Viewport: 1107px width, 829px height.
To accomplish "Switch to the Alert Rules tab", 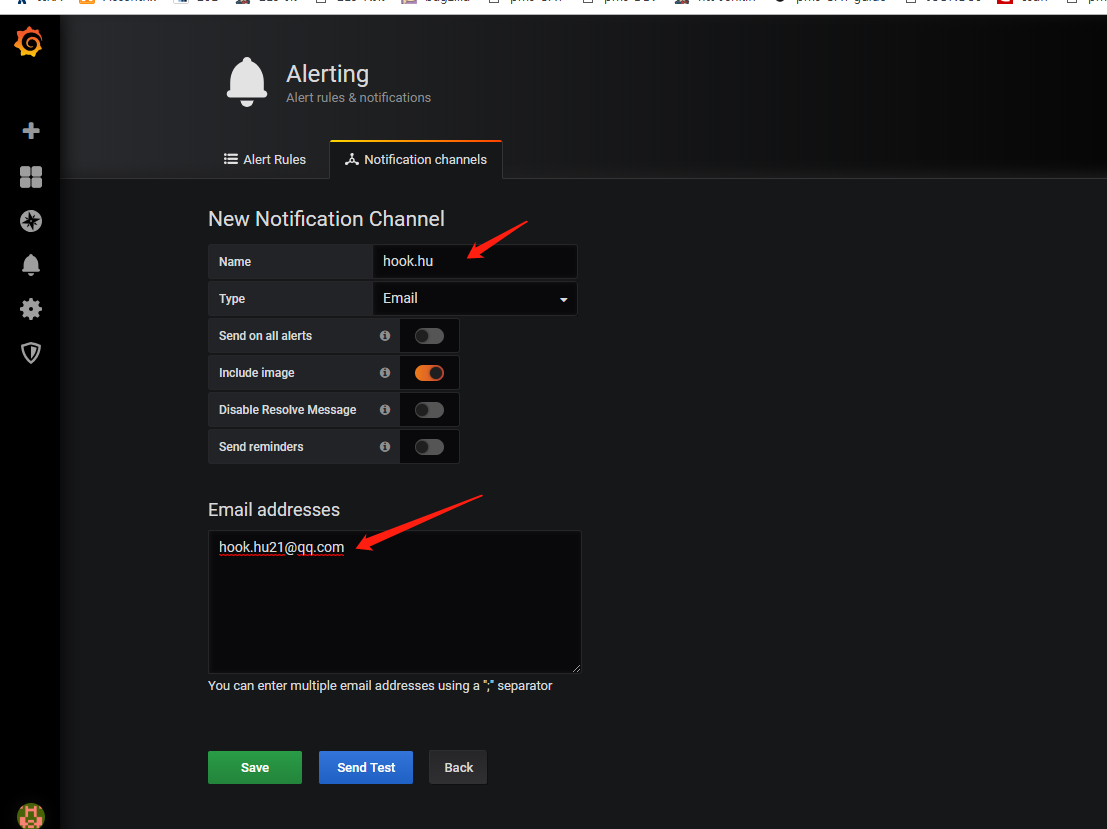I will click(x=264, y=159).
